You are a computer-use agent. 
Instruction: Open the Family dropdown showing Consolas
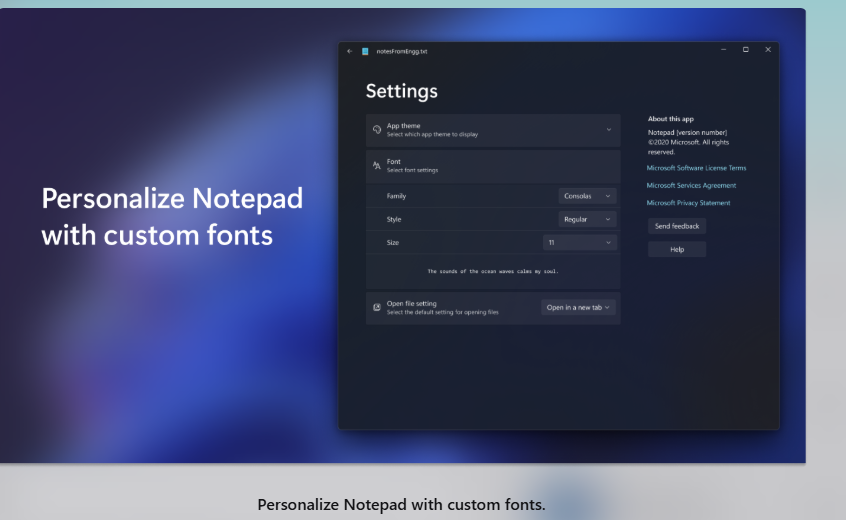(587, 196)
